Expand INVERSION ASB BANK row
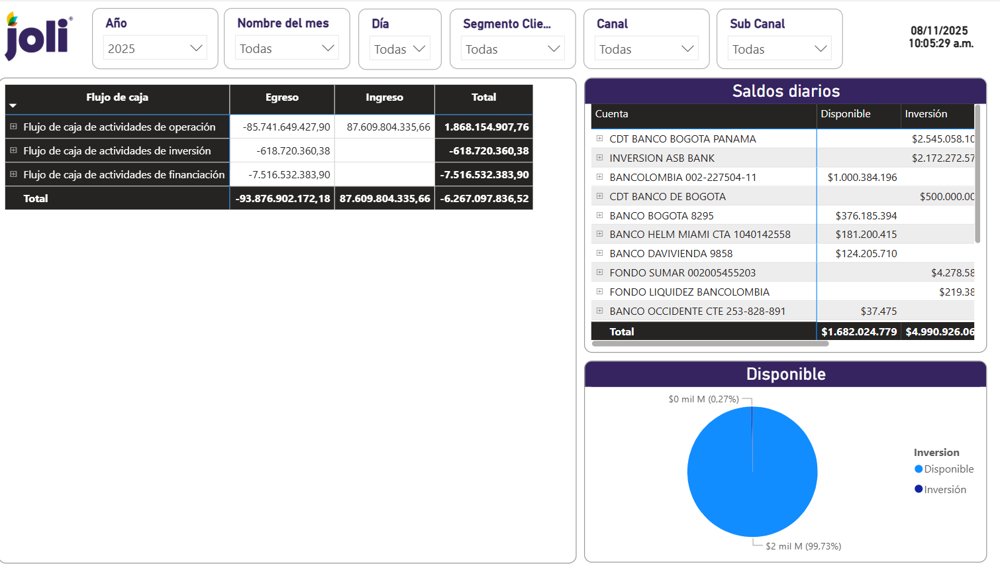 tap(600, 158)
